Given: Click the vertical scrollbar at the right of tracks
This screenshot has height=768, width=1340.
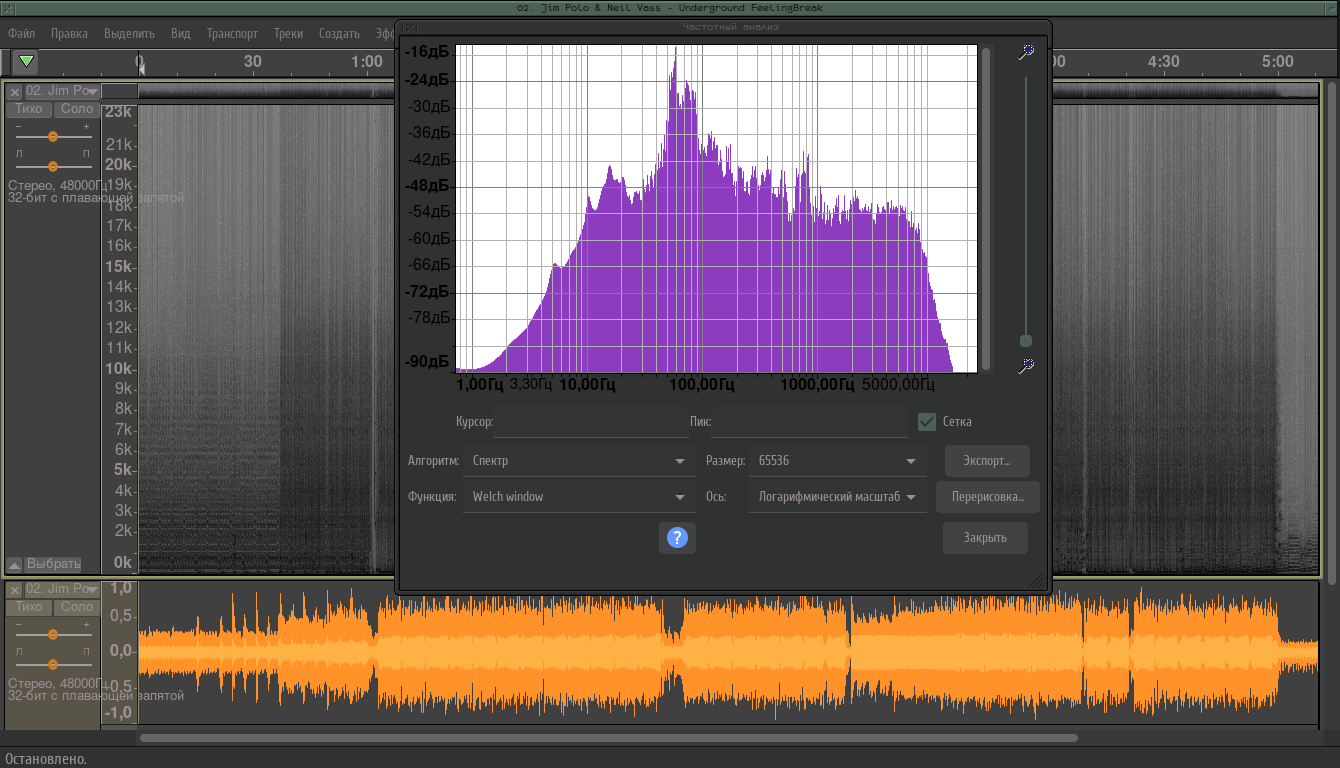Looking at the screenshot, I should pyautogui.click(x=1331, y=332).
